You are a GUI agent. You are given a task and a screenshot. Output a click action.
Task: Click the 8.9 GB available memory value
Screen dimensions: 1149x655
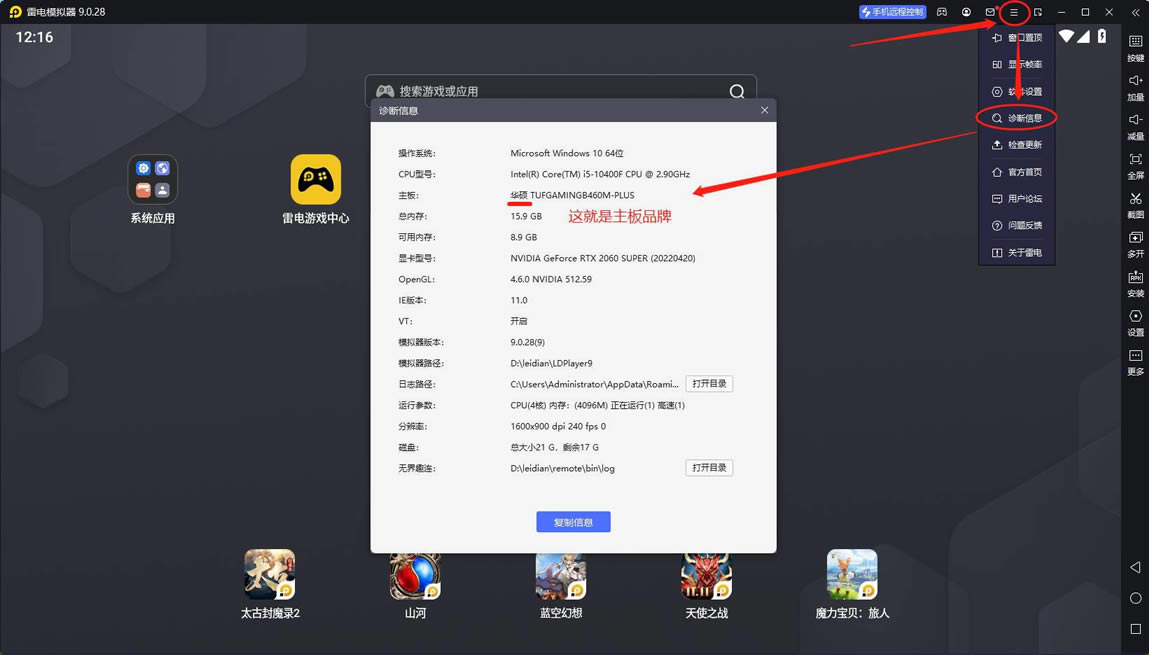pyautogui.click(x=523, y=237)
